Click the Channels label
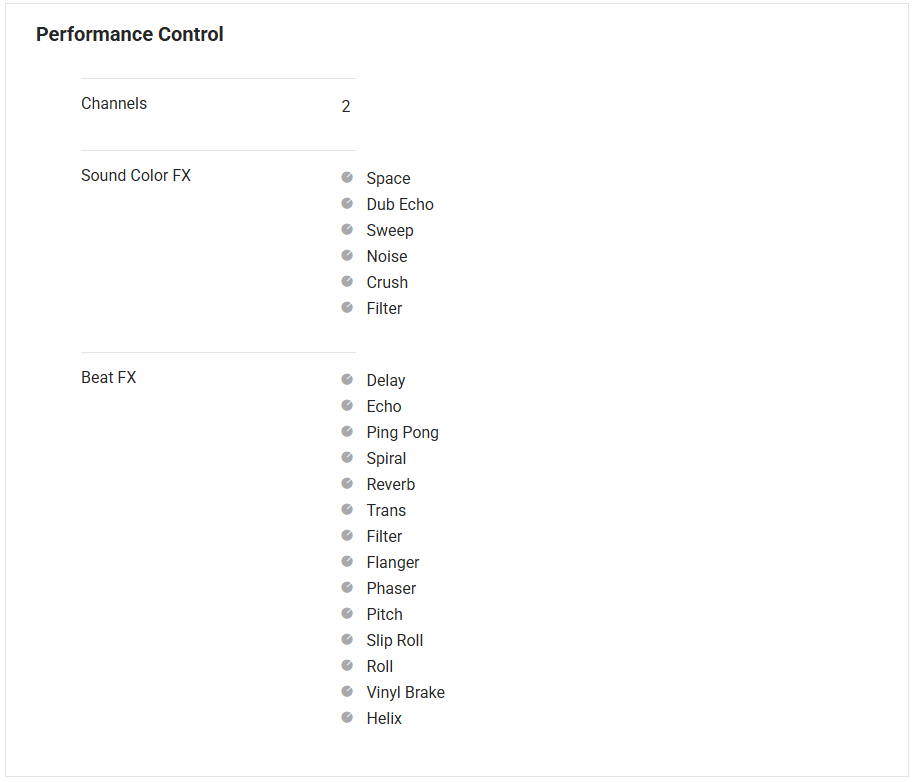Viewport: 913px width, 782px height. [x=114, y=104]
